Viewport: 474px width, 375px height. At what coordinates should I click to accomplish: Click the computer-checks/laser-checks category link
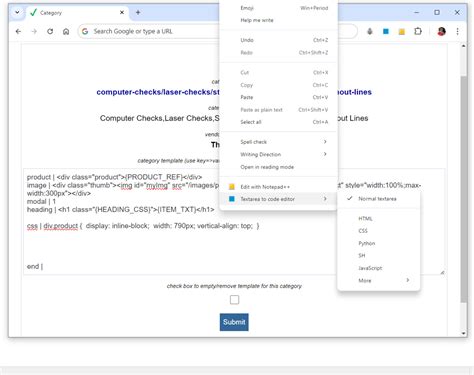[158, 92]
